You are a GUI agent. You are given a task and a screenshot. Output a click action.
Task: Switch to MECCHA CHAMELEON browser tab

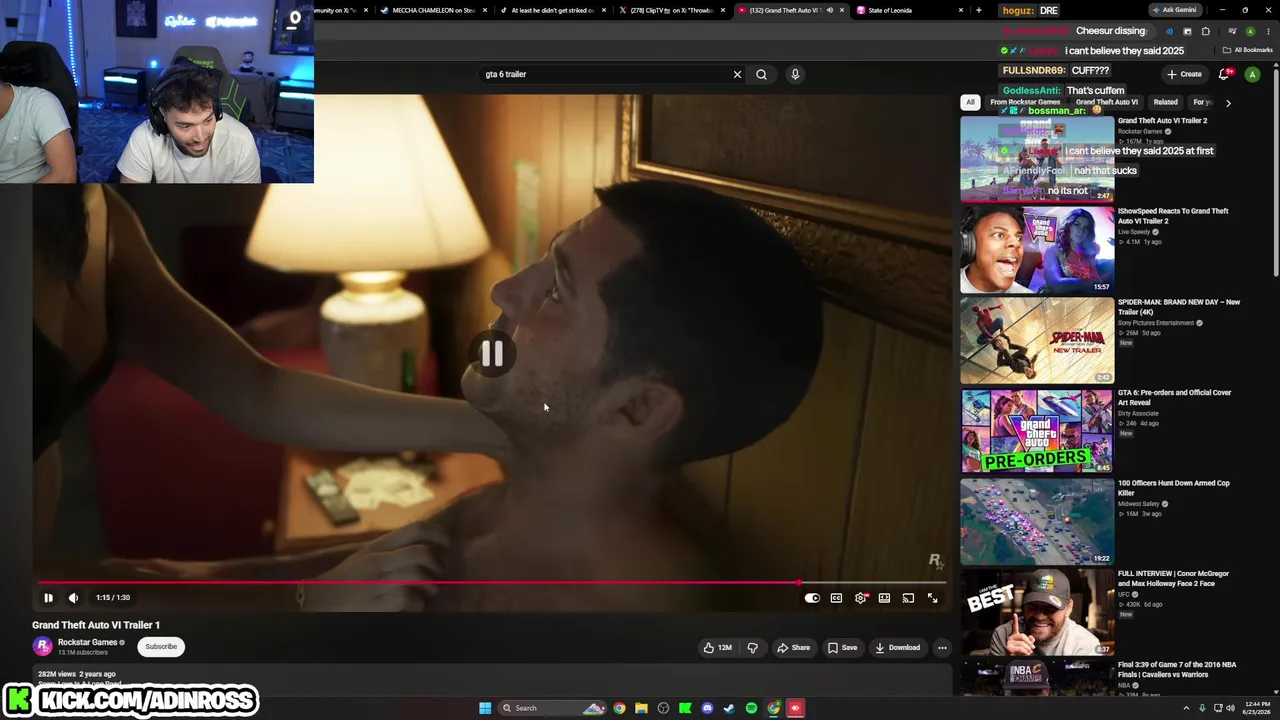point(433,10)
